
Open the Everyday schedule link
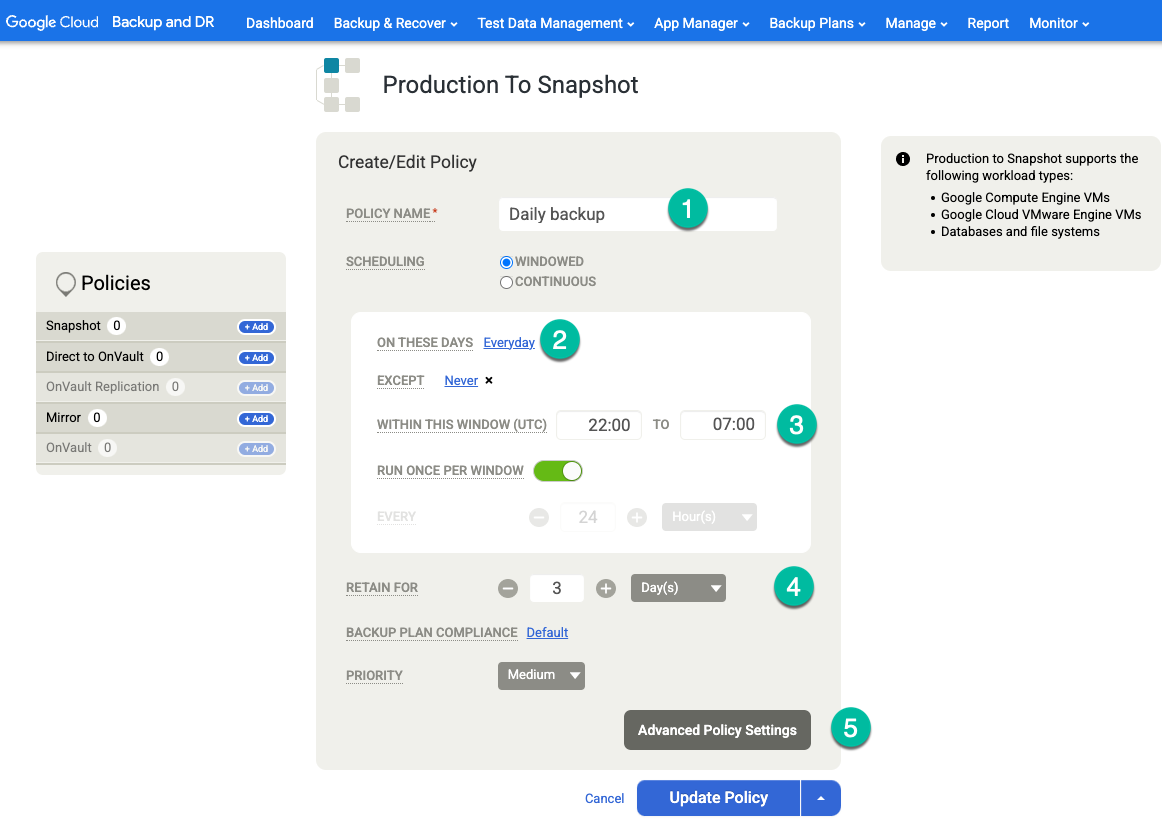point(509,342)
